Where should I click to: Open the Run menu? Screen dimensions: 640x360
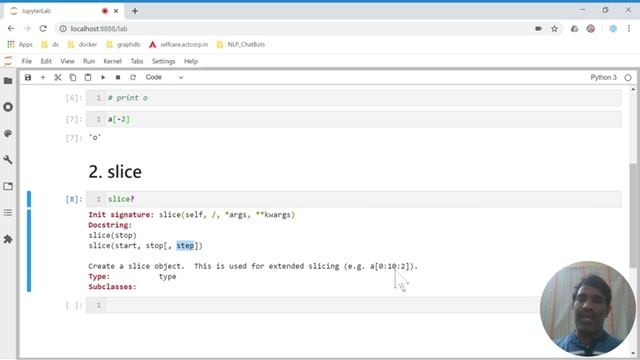[89, 61]
